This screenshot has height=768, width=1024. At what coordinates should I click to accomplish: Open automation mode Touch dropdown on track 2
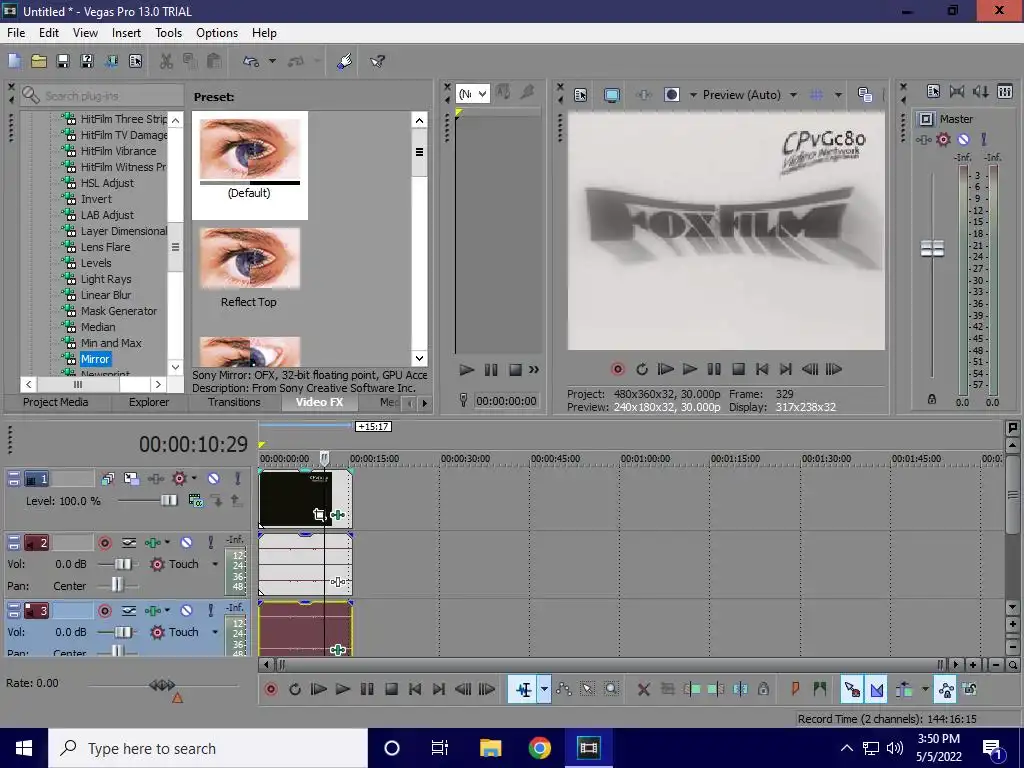click(x=215, y=564)
